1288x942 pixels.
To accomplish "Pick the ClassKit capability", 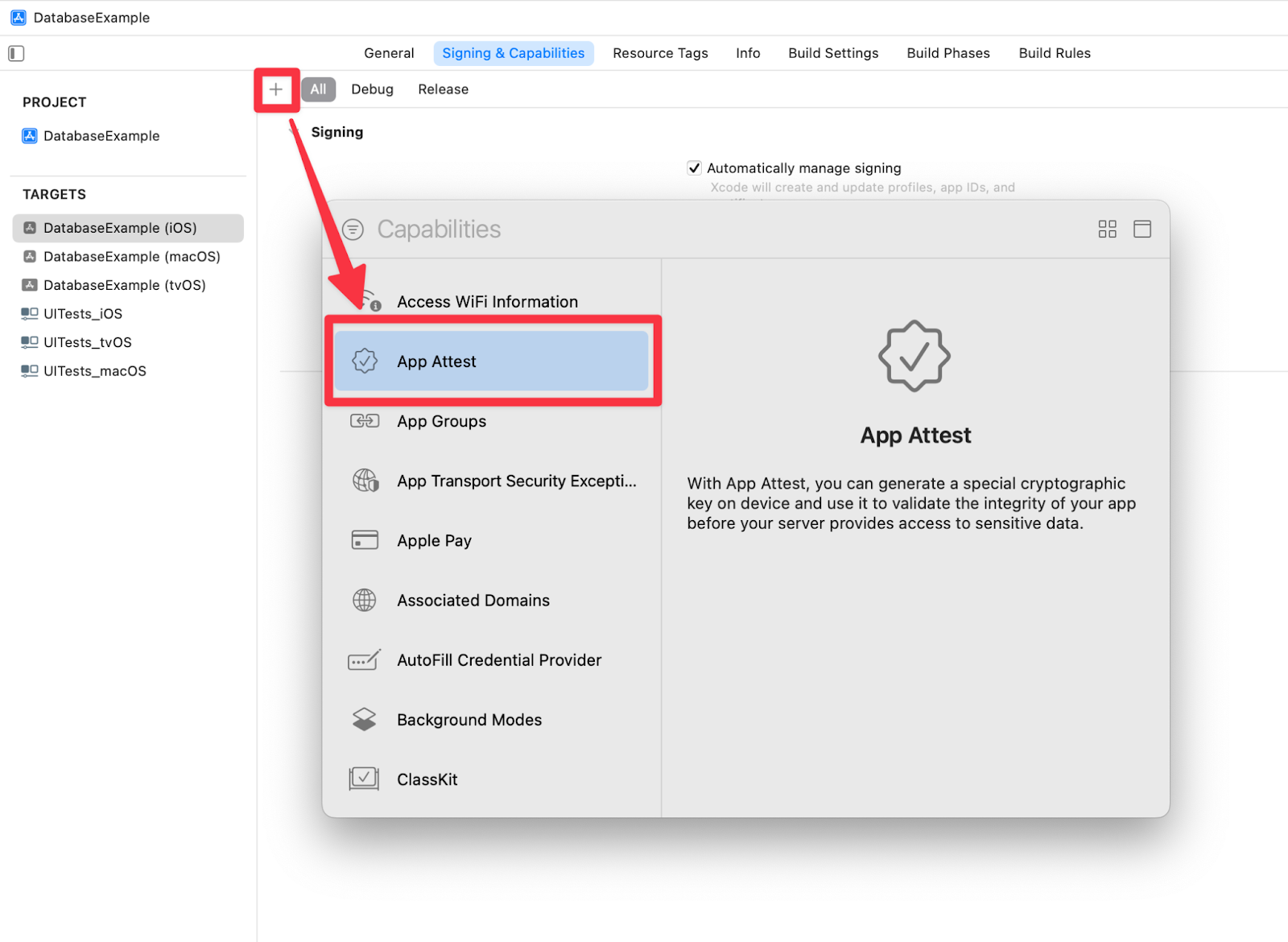I will (427, 779).
